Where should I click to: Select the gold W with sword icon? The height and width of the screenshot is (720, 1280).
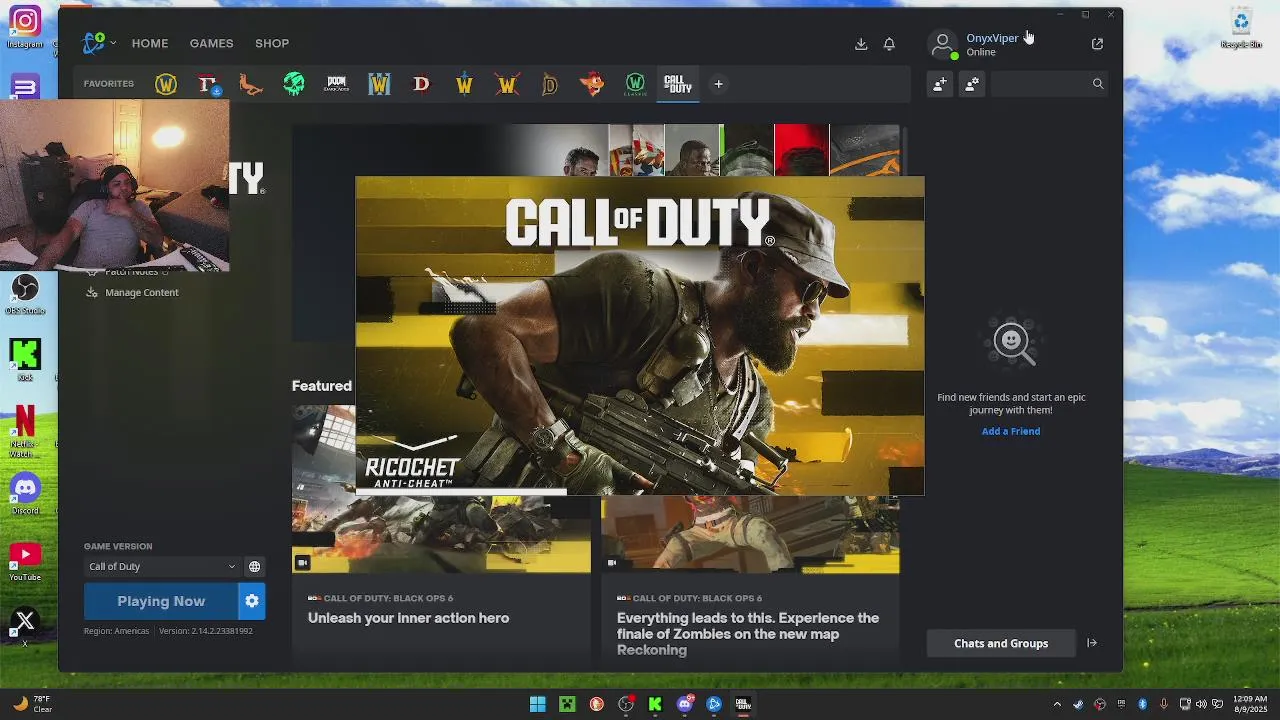pyautogui.click(x=464, y=84)
